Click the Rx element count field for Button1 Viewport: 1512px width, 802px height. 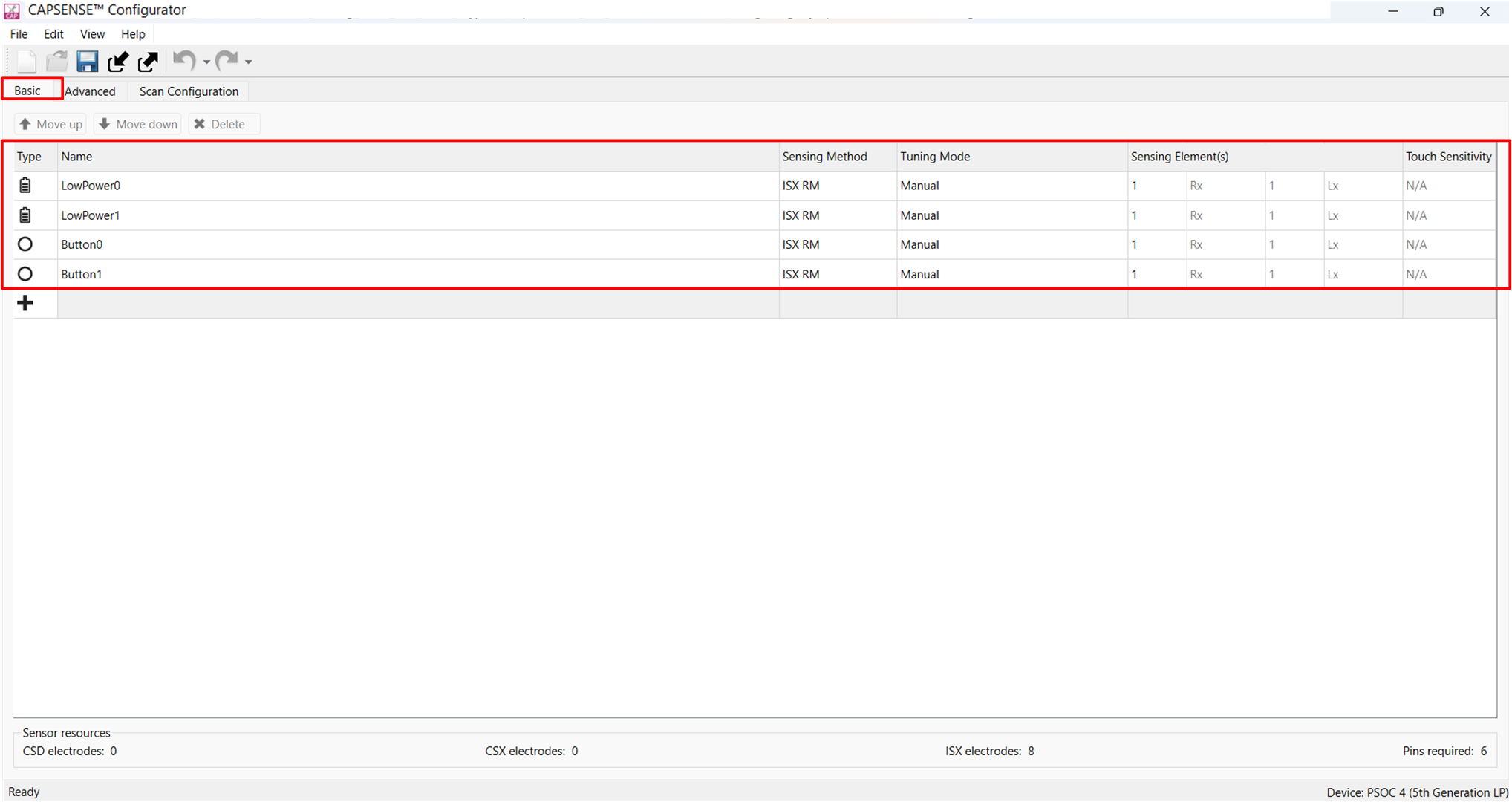pos(1156,274)
